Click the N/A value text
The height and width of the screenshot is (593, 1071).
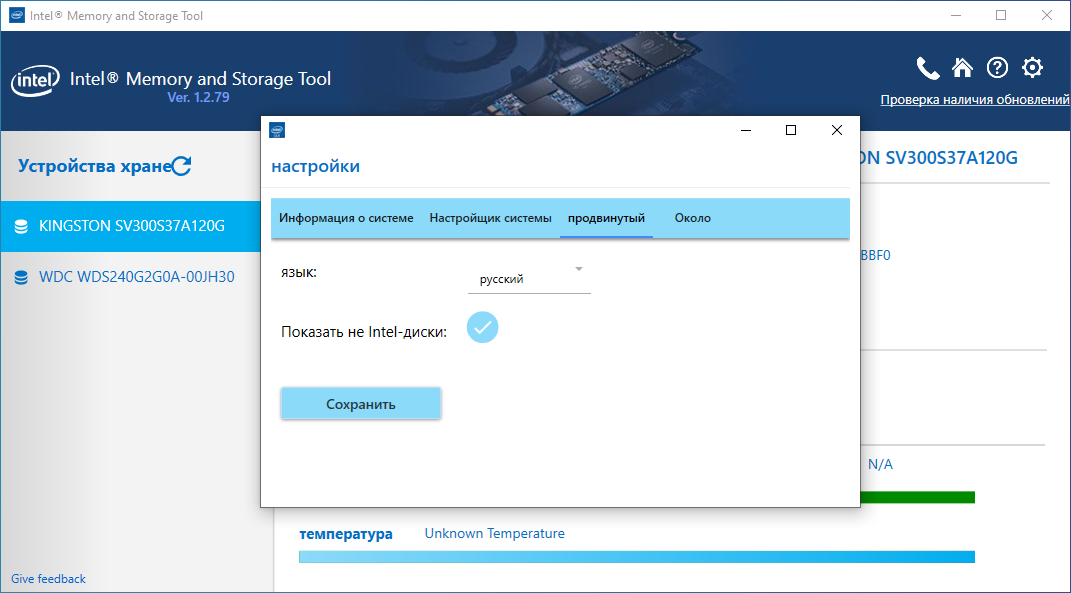pos(880,465)
